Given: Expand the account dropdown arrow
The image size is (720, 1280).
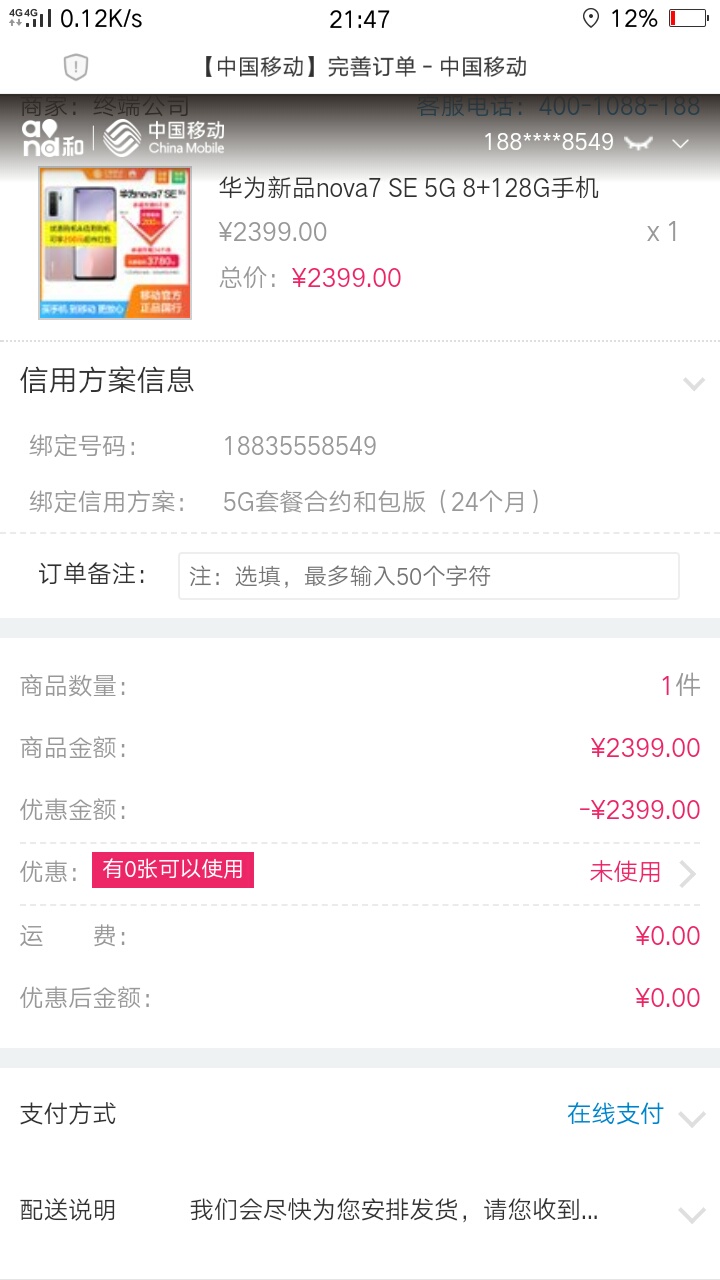Looking at the screenshot, I should [x=681, y=144].
